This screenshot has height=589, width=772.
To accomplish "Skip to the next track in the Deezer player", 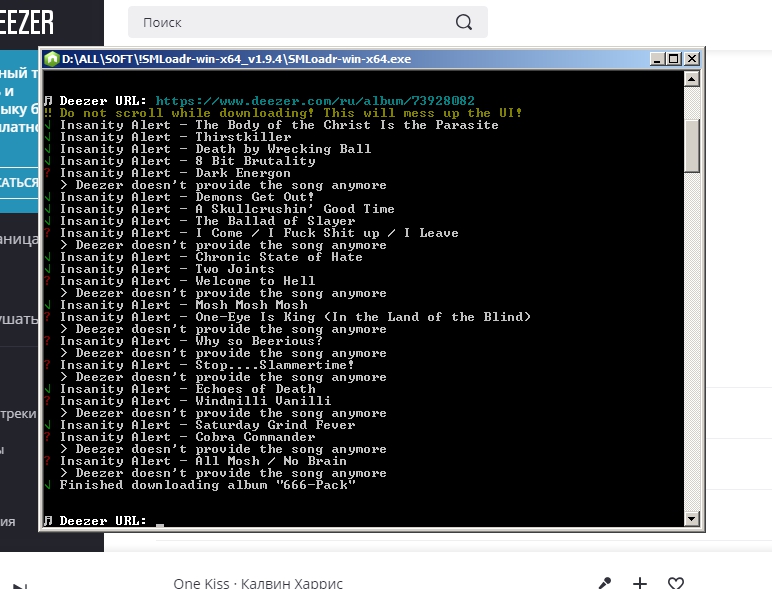I will 20,586.
